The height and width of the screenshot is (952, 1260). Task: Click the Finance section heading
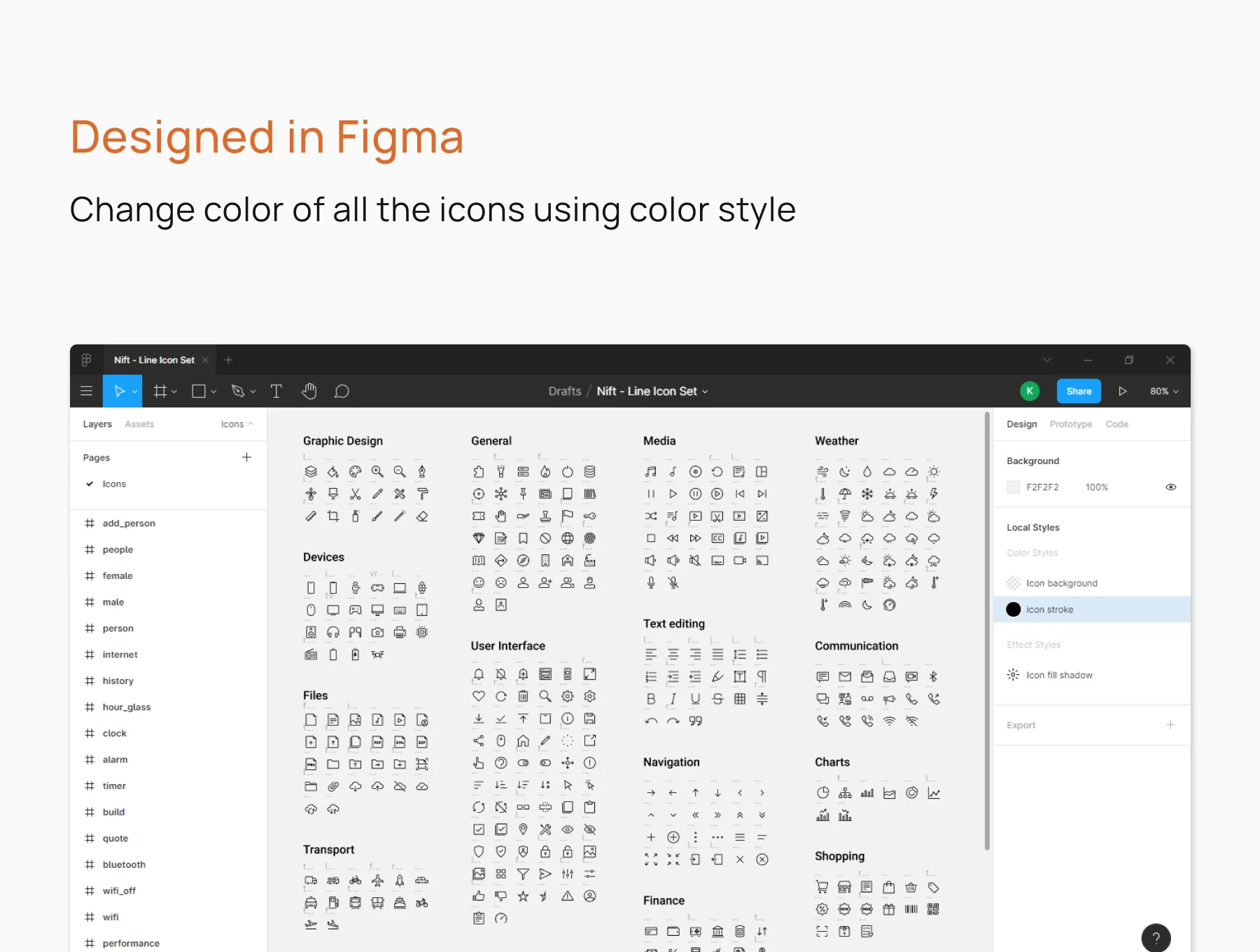click(664, 901)
